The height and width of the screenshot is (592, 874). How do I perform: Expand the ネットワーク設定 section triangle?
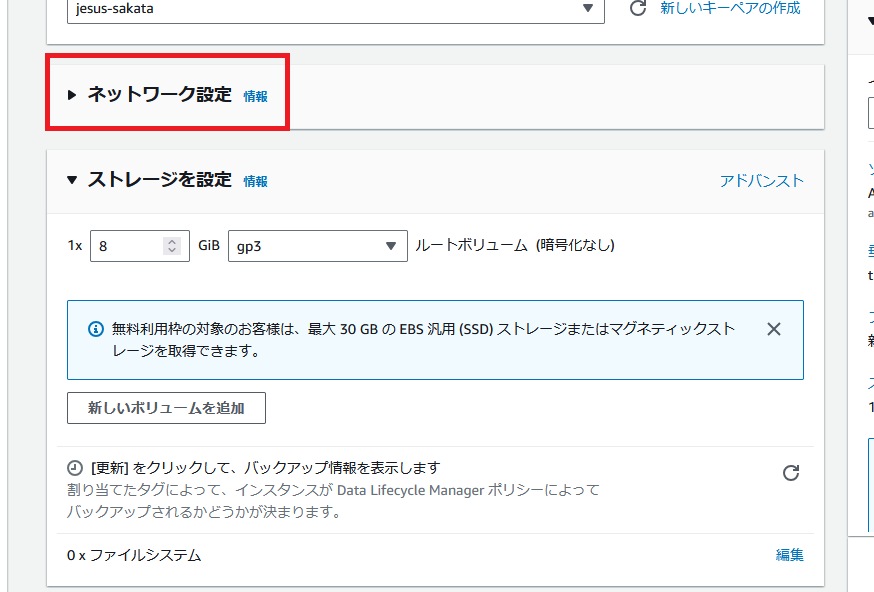tap(71, 95)
